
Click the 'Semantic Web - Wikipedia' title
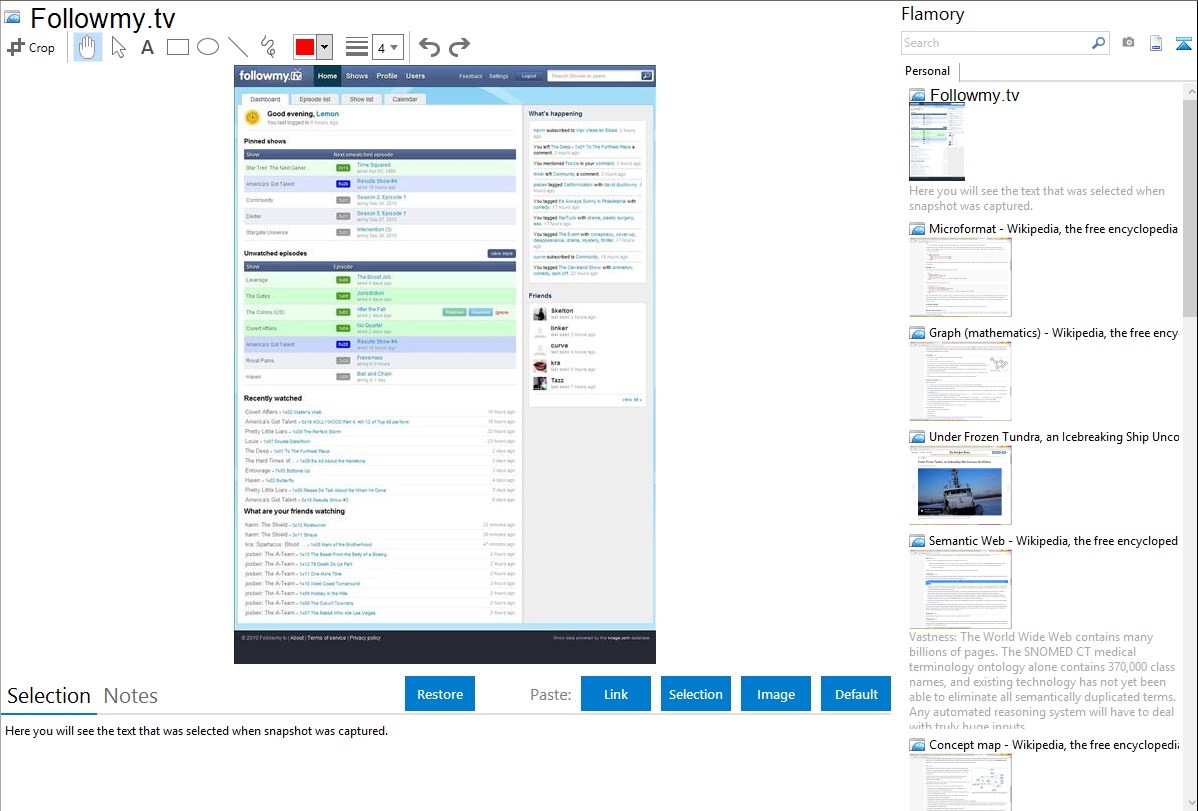[1054, 541]
